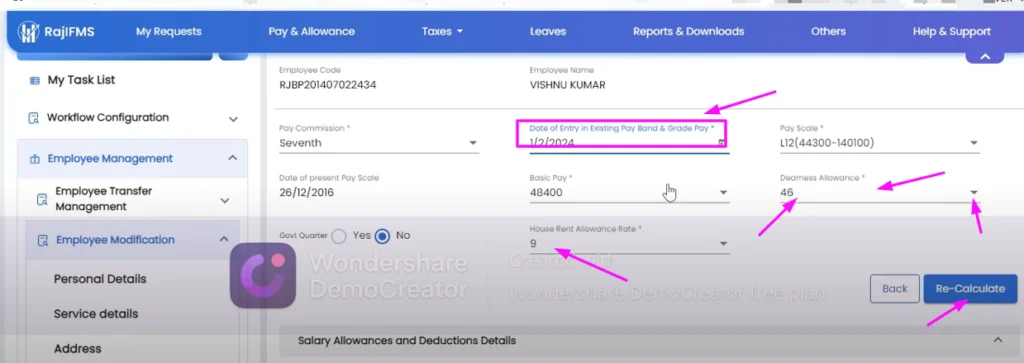Select Yes for Govt Quarter
Image resolution: width=1024 pixels, height=363 pixels.
(x=339, y=236)
